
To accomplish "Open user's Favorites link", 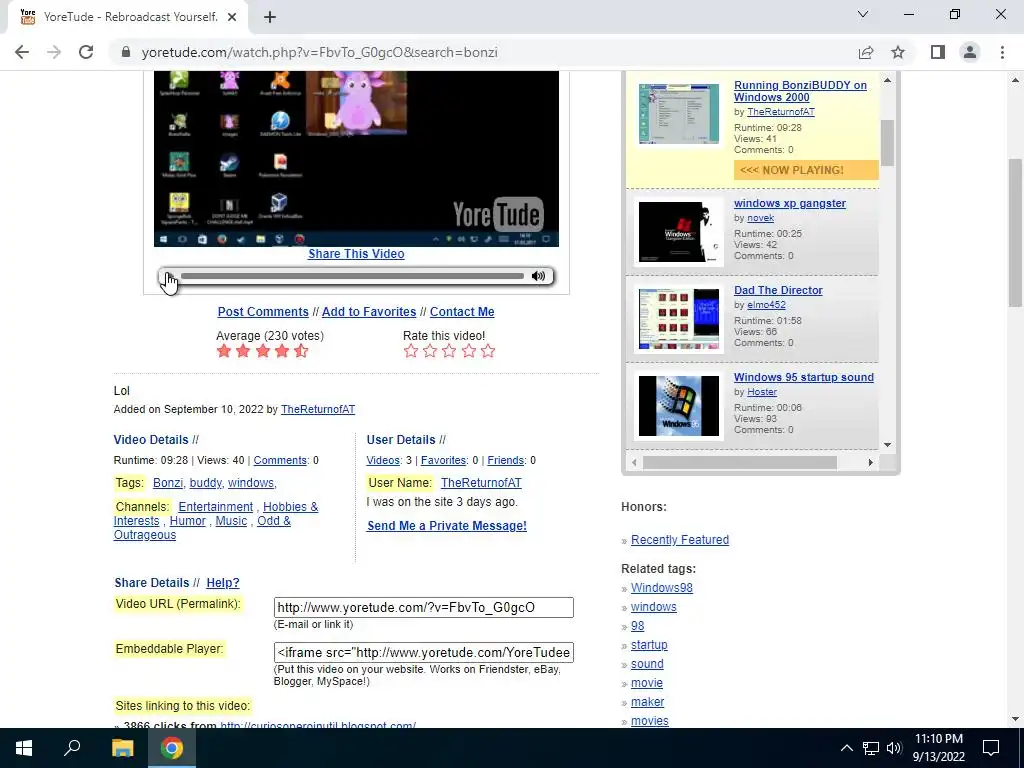I will (x=443, y=460).
